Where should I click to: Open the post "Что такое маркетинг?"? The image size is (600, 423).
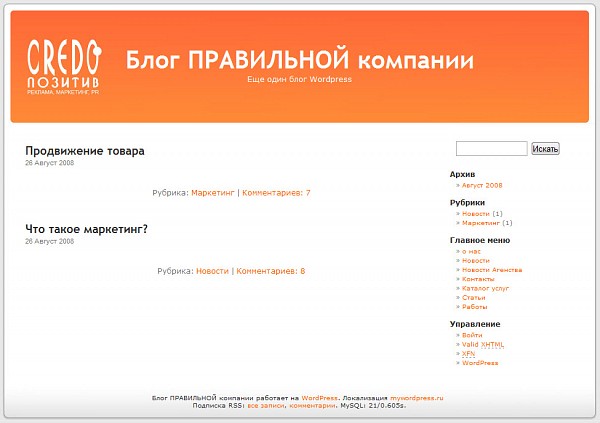click(86, 229)
